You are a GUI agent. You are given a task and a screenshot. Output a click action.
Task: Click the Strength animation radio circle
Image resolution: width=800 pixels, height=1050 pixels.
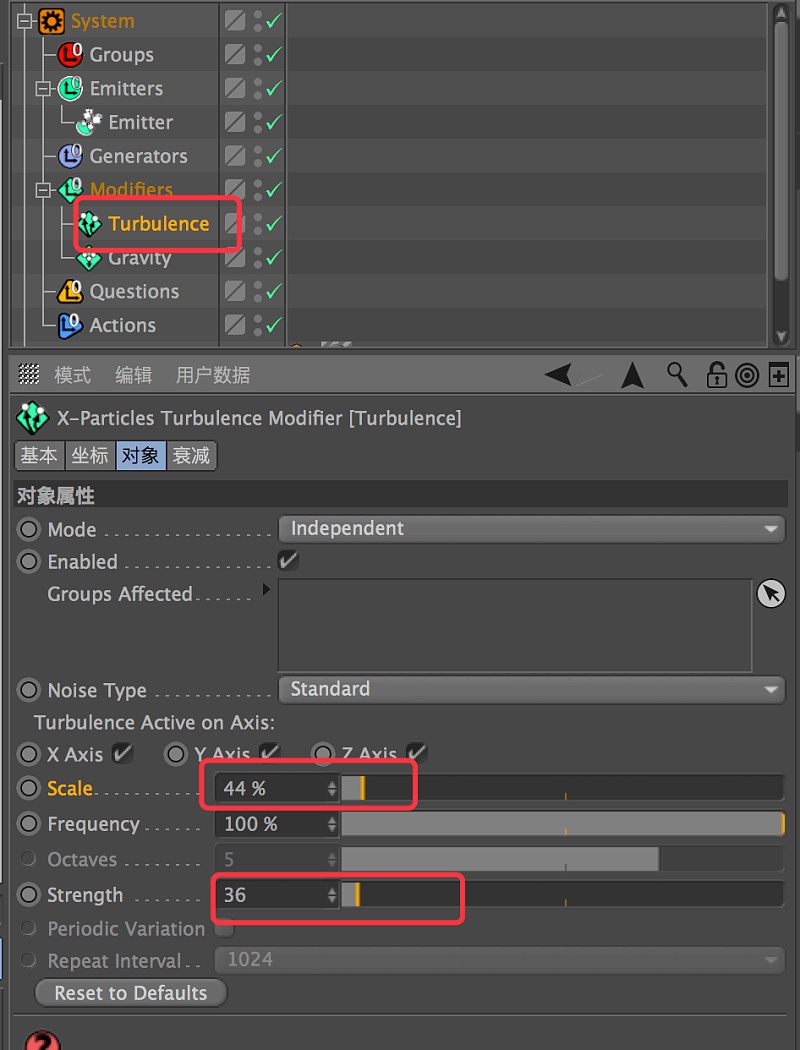click(x=29, y=895)
